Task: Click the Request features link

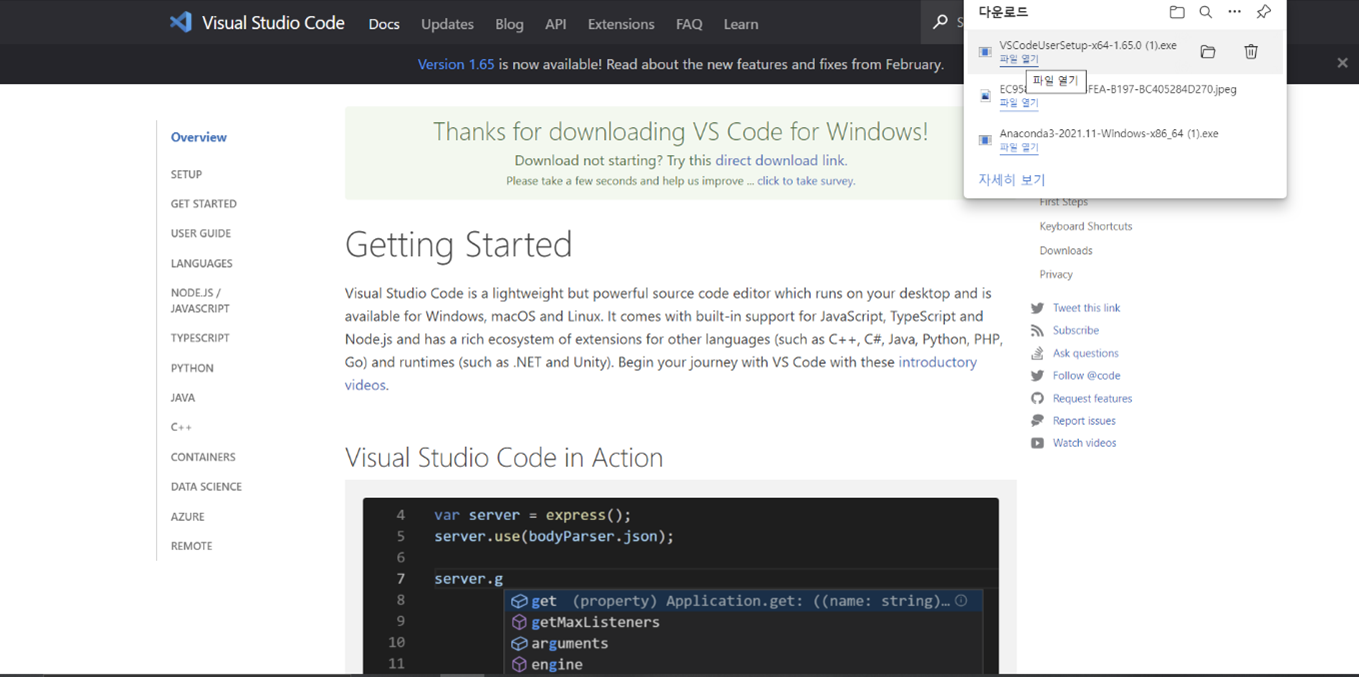Action: pyautogui.click(x=1092, y=398)
